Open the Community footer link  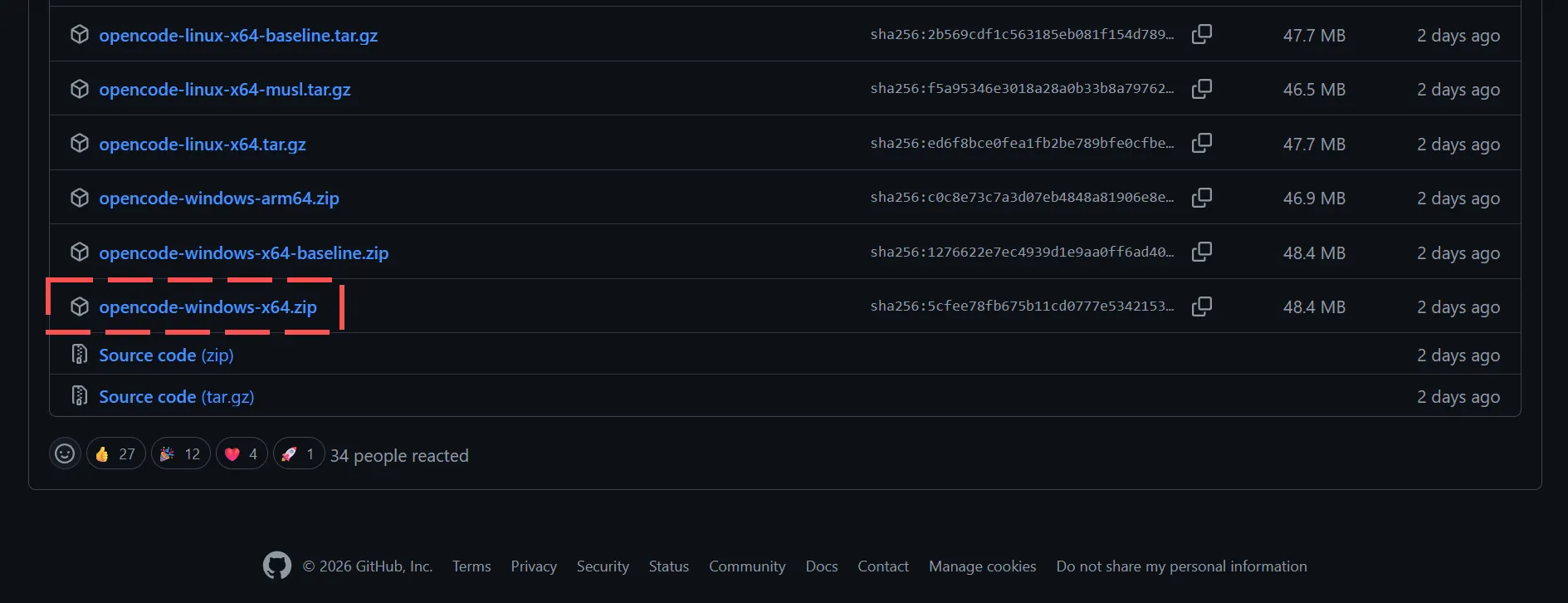point(747,566)
